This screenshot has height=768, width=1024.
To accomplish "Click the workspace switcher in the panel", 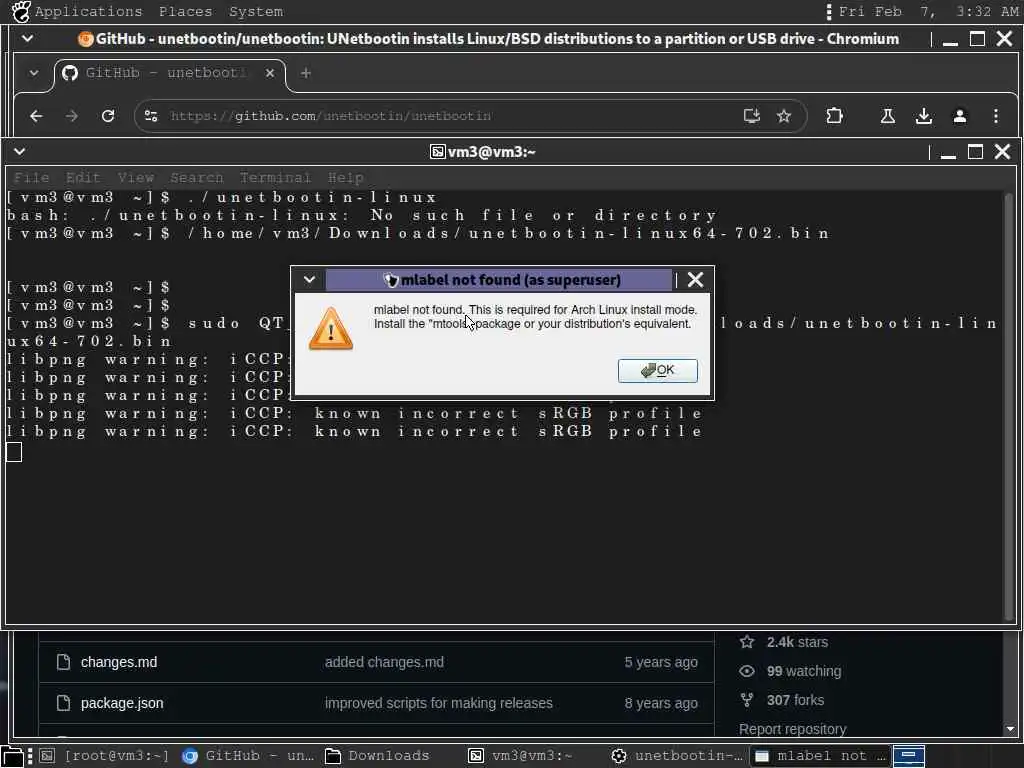I will pyautogui.click(x=909, y=756).
